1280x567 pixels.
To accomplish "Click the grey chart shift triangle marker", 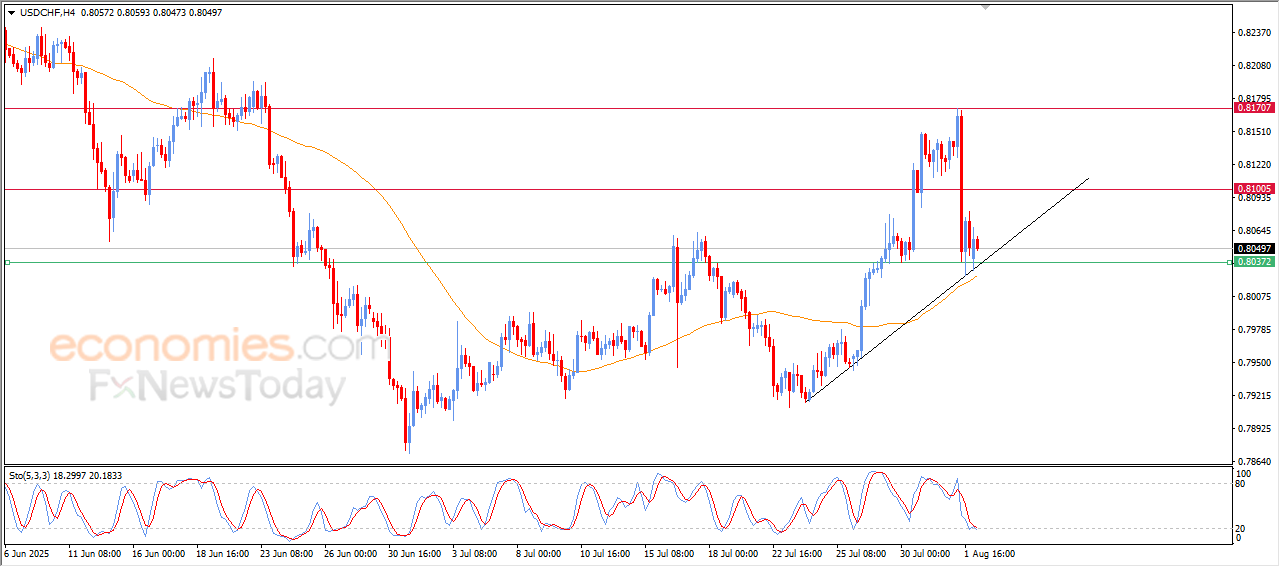I will (985, 7).
